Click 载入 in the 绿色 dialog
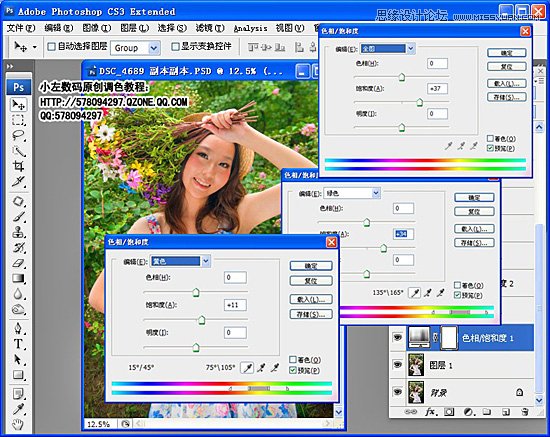 pyautogui.click(x=474, y=229)
